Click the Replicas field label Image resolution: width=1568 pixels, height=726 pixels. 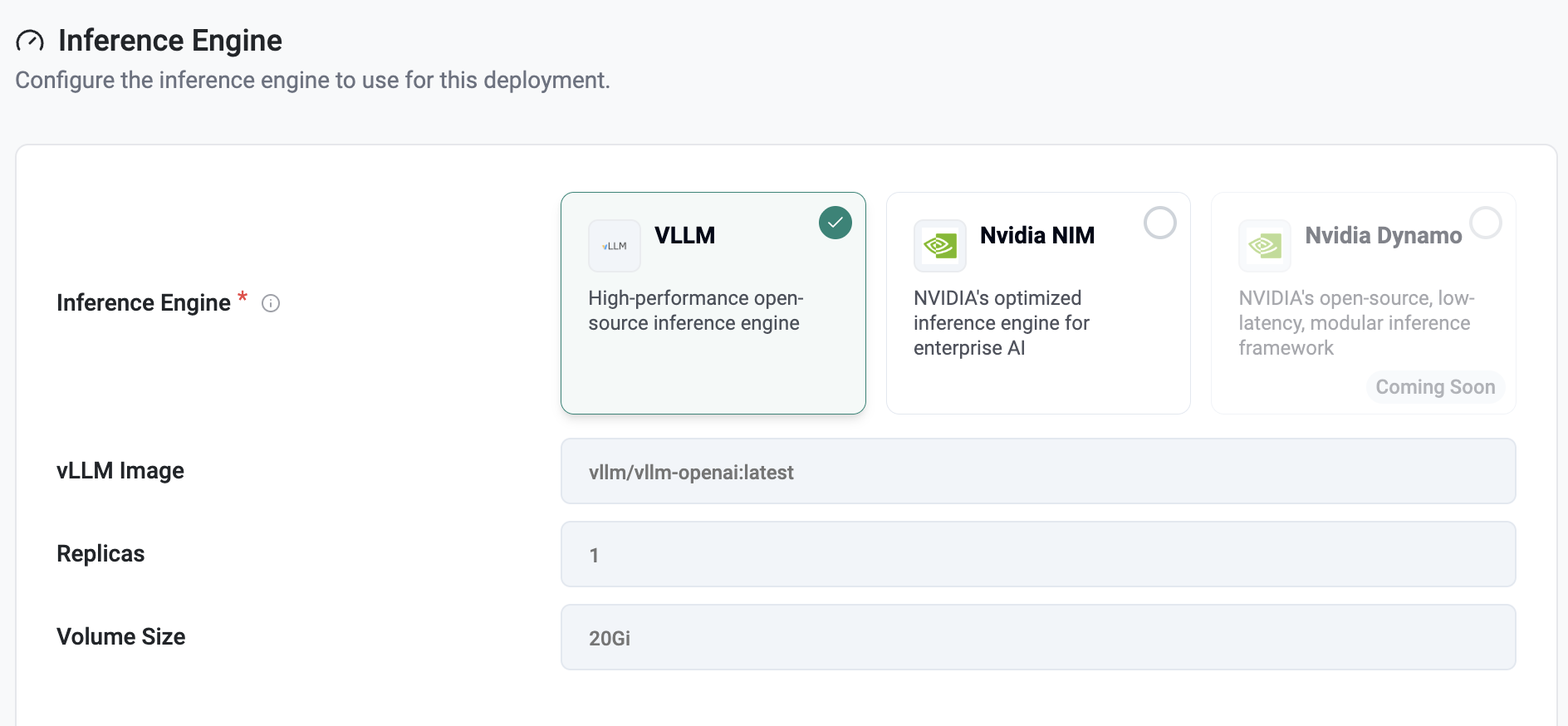click(100, 554)
